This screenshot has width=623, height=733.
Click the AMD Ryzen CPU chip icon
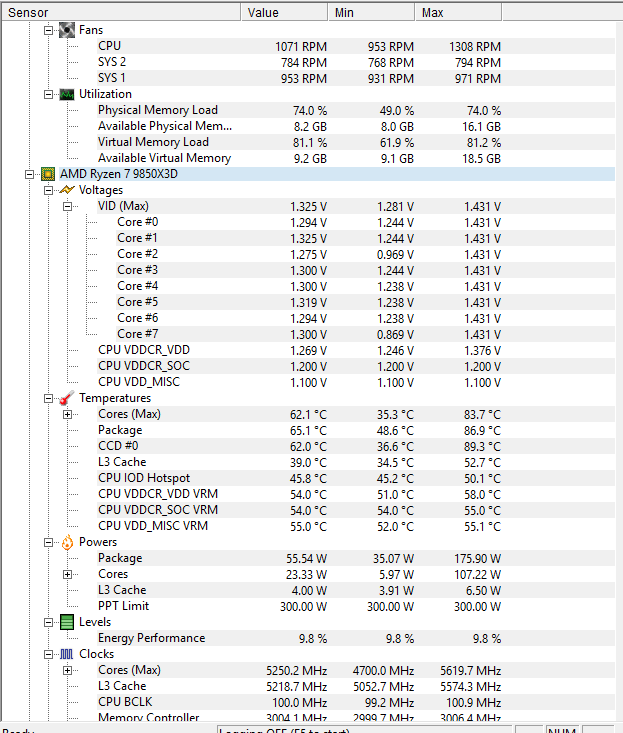pos(48,174)
